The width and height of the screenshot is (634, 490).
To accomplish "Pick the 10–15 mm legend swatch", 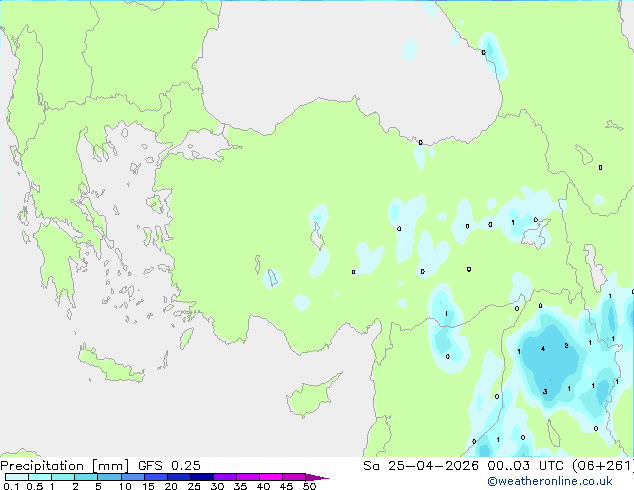I will (132, 477).
